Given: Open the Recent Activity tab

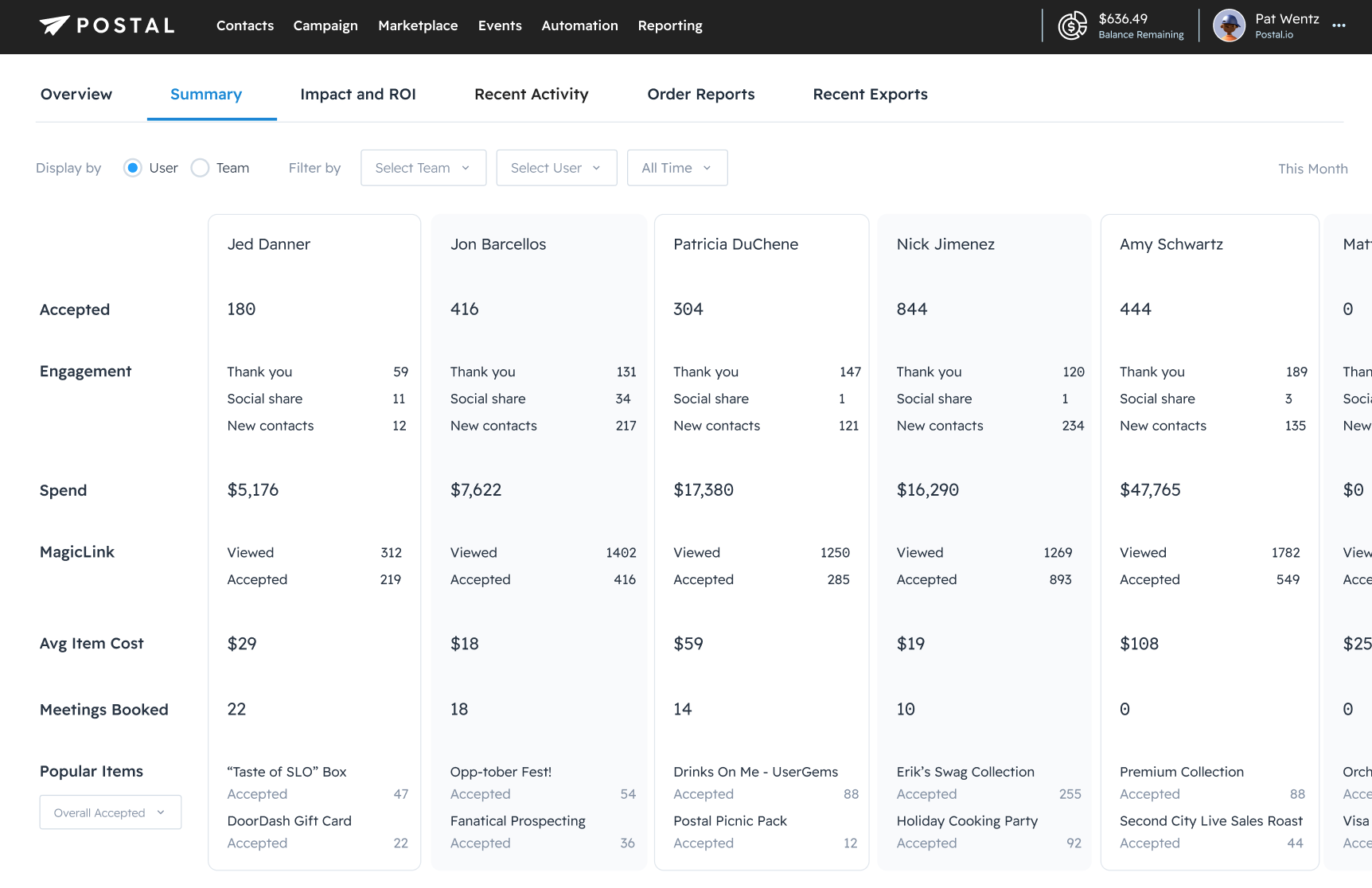Looking at the screenshot, I should [x=531, y=95].
